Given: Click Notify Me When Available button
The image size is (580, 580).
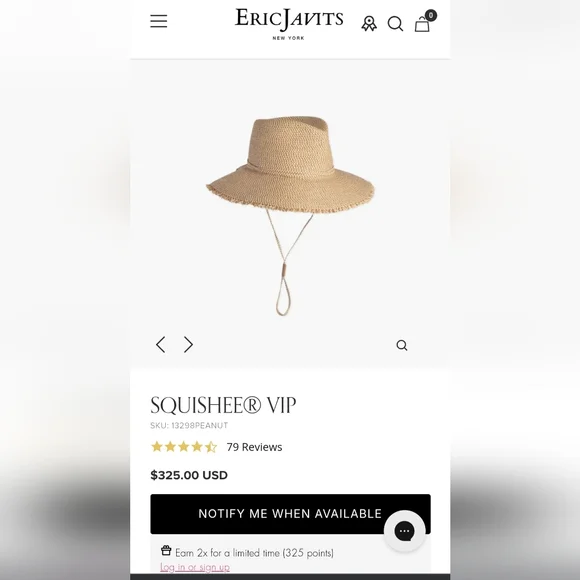Looking at the screenshot, I should 290,514.
